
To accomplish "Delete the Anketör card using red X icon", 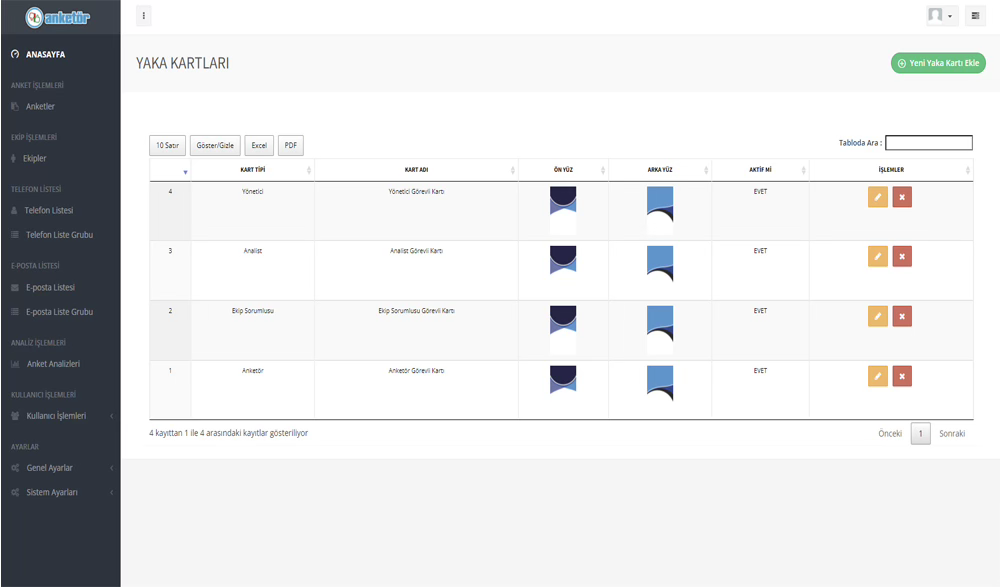I will coord(902,377).
